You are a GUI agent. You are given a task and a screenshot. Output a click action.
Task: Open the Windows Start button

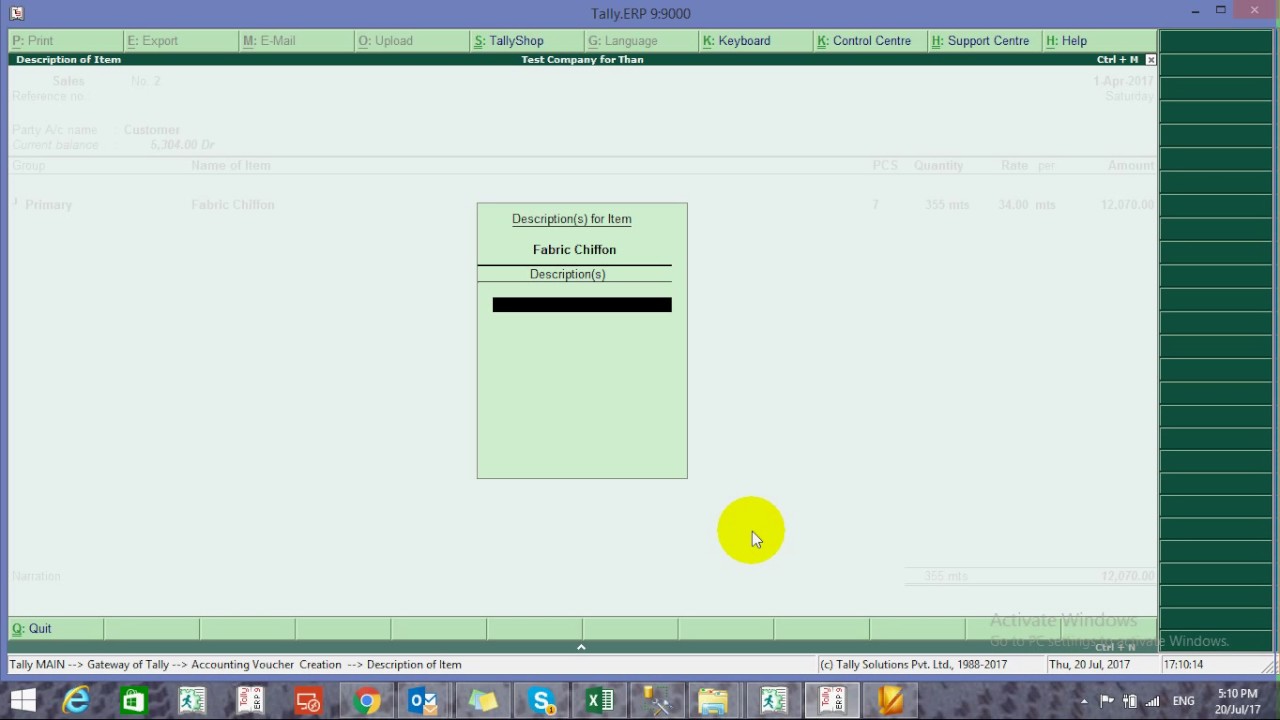23,701
